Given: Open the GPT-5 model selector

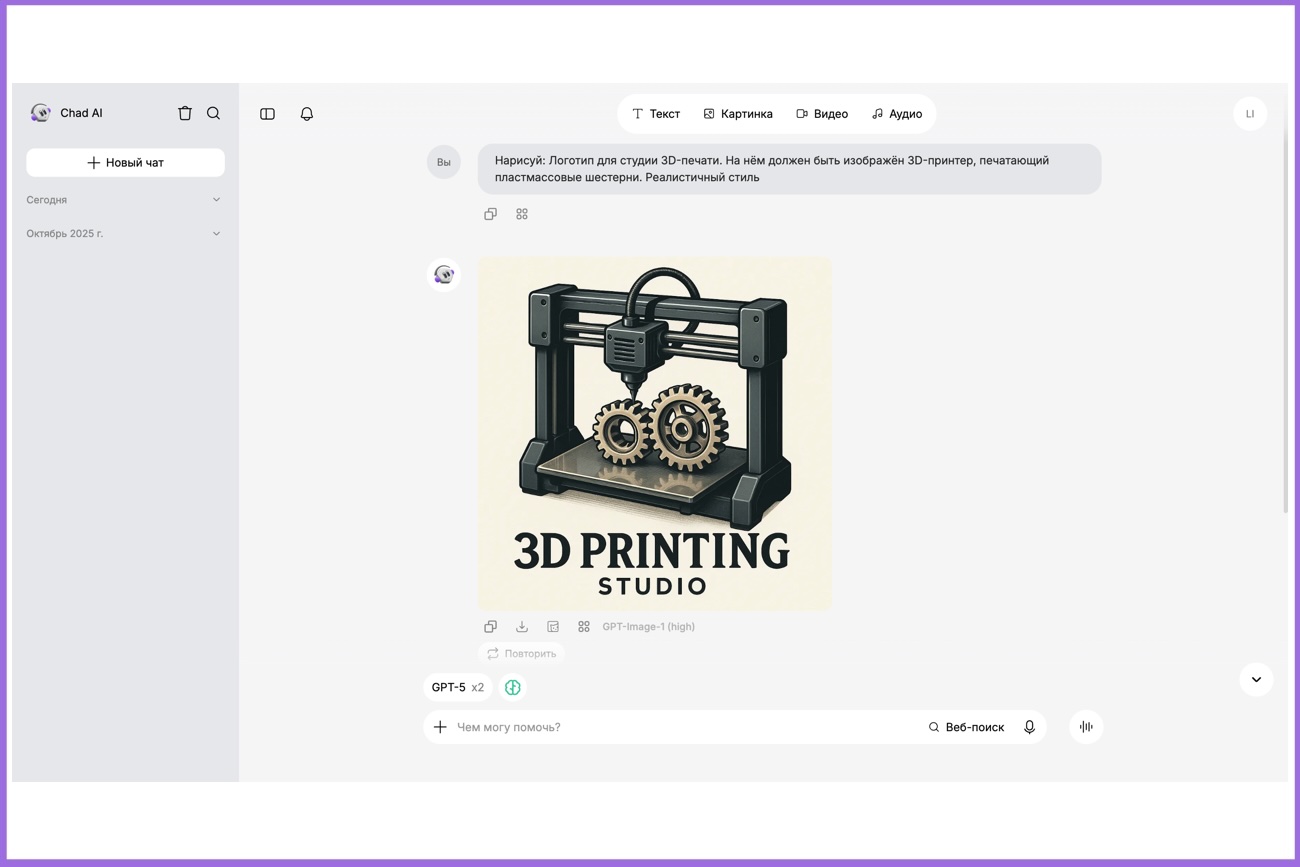Looking at the screenshot, I should [457, 687].
